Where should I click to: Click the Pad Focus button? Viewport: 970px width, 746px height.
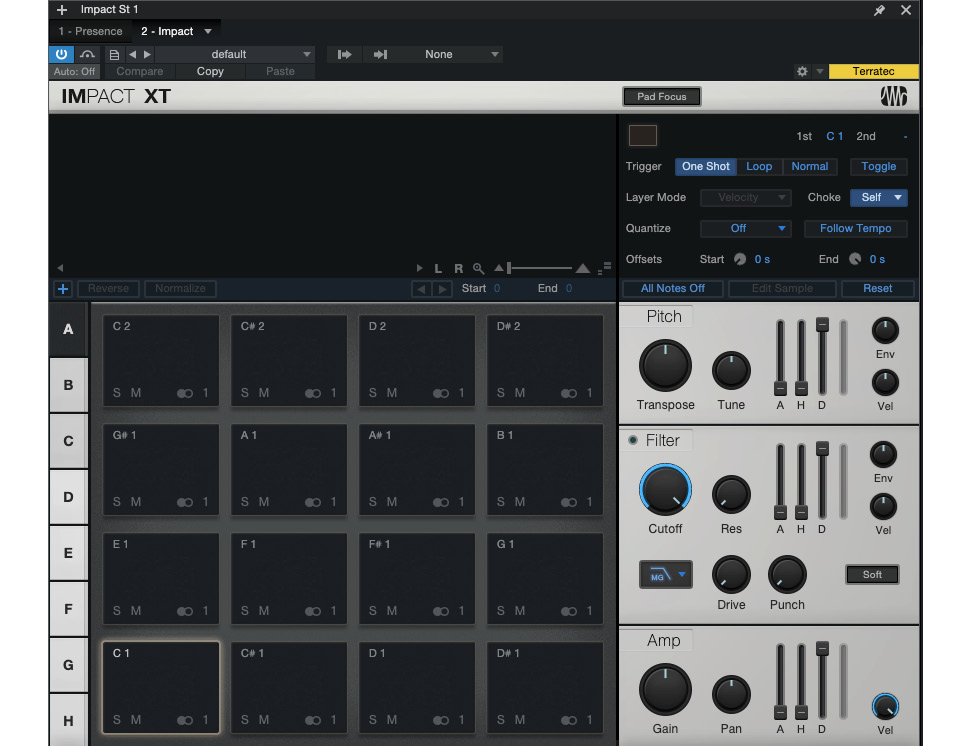662,96
